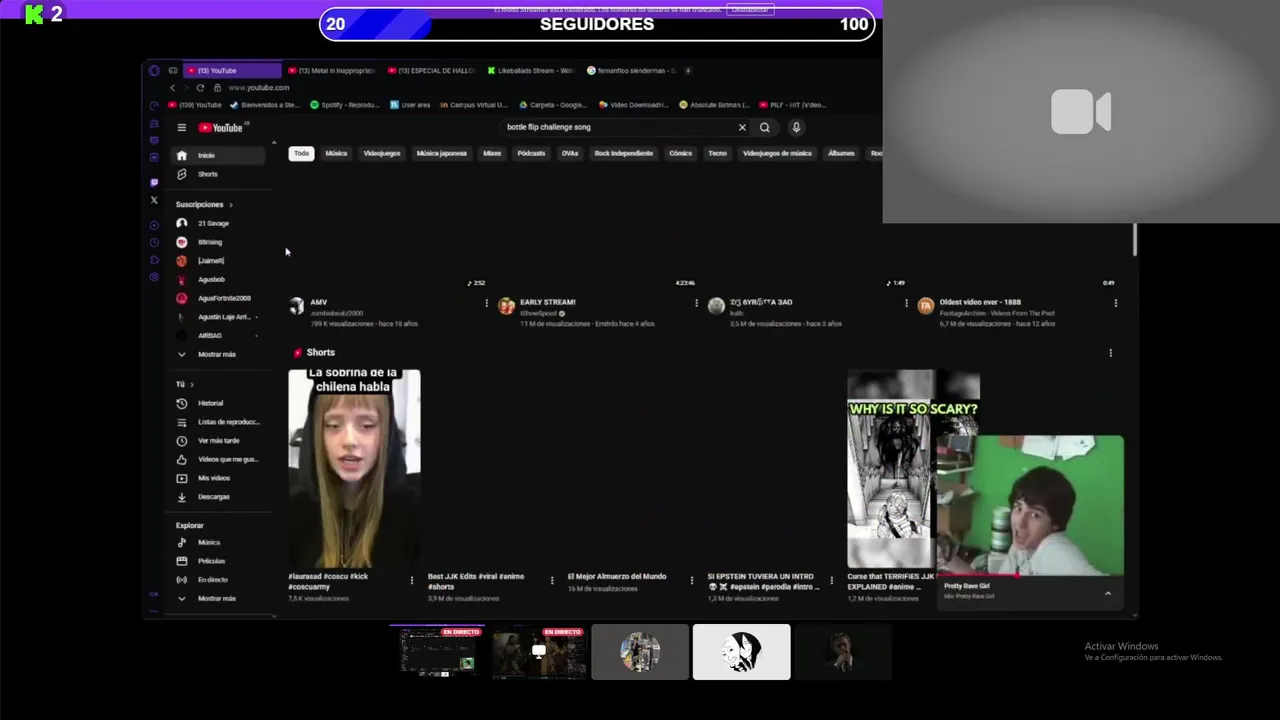The width and height of the screenshot is (1280, 720).
Task: Click the search magnifier button
Action: tap(765, 127)
